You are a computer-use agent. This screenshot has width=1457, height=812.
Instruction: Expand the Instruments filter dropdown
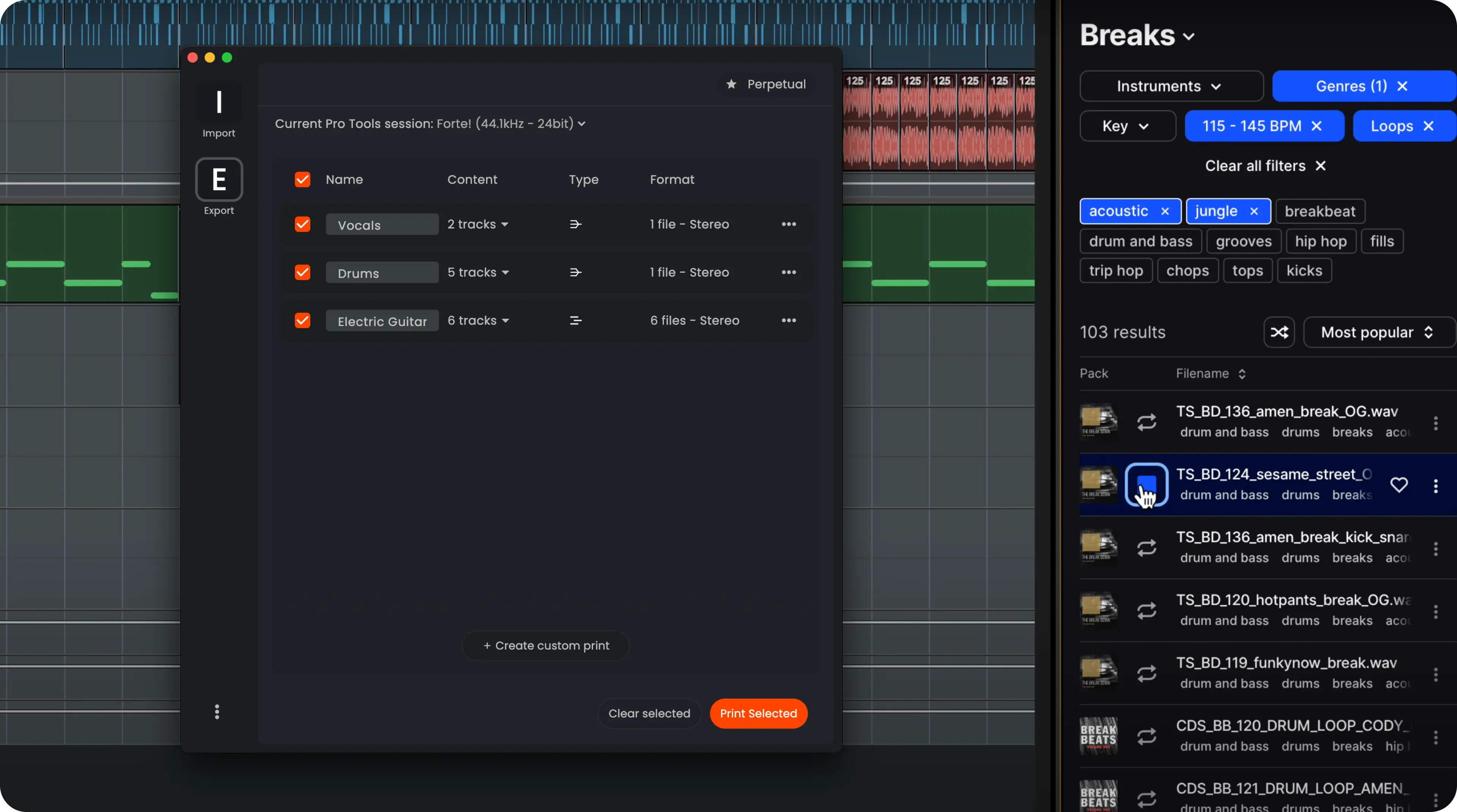(x=1170, y=86)
